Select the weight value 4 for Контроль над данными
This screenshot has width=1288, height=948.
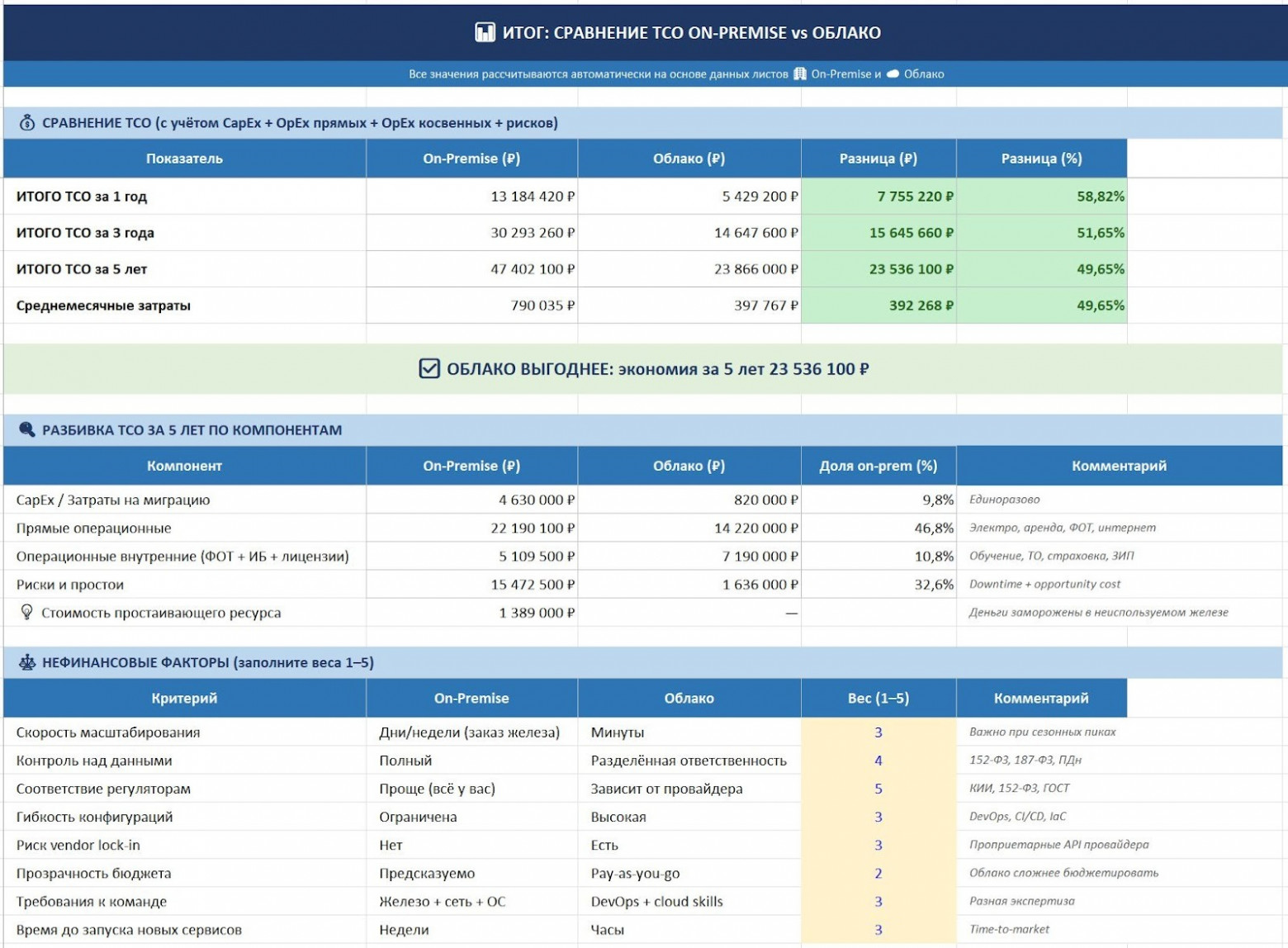(878, 761)
